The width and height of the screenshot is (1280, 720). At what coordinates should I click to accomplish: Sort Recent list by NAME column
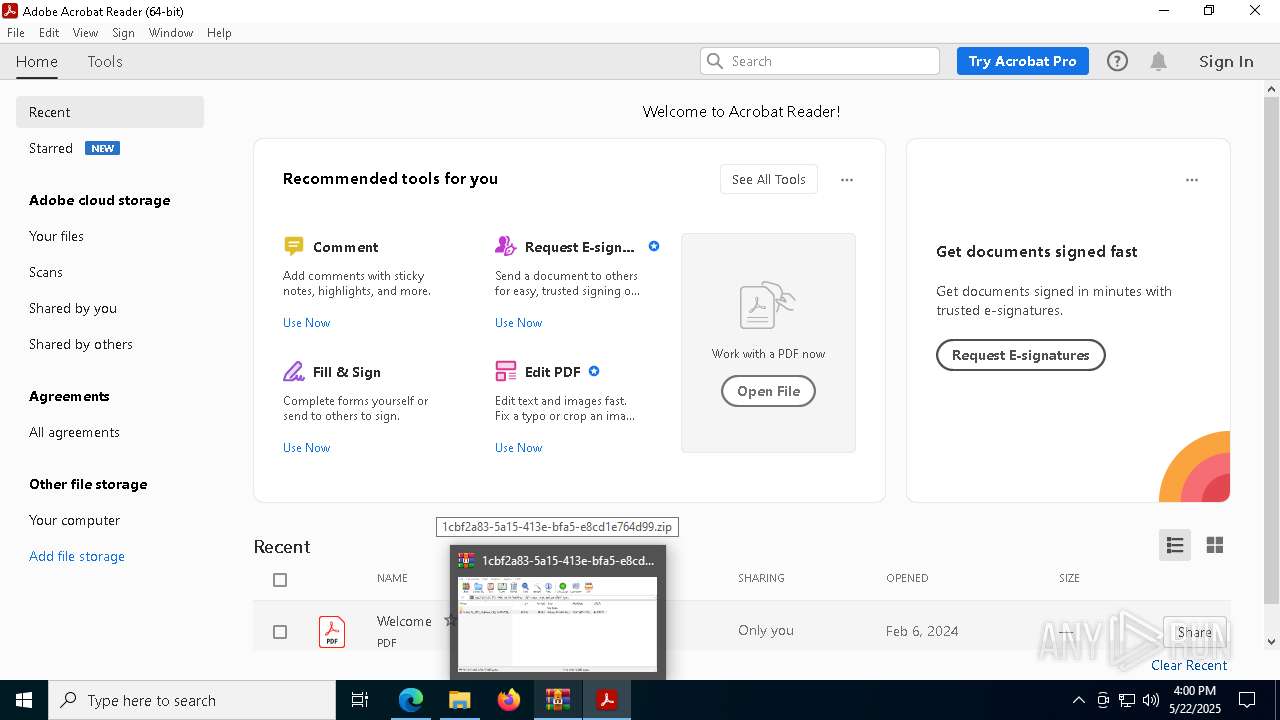coord(392,578)
